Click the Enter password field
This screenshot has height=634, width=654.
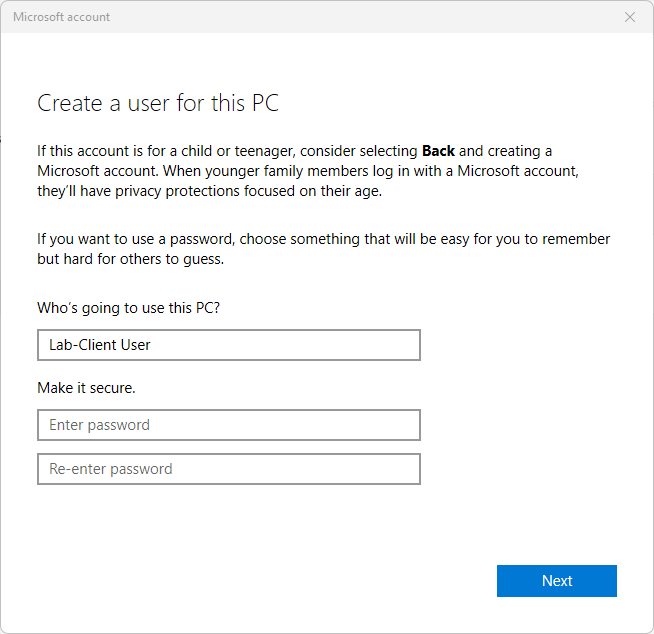(229, 425)
